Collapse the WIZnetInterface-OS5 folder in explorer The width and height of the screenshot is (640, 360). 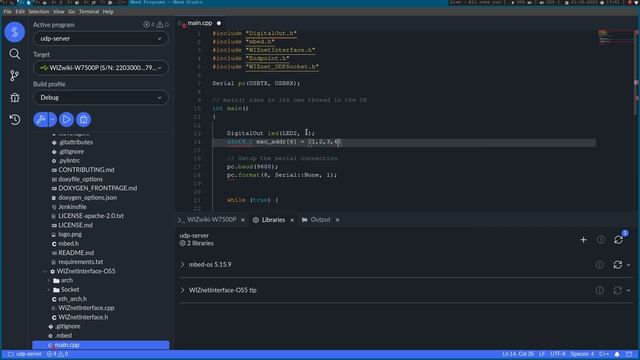point(45,271)
